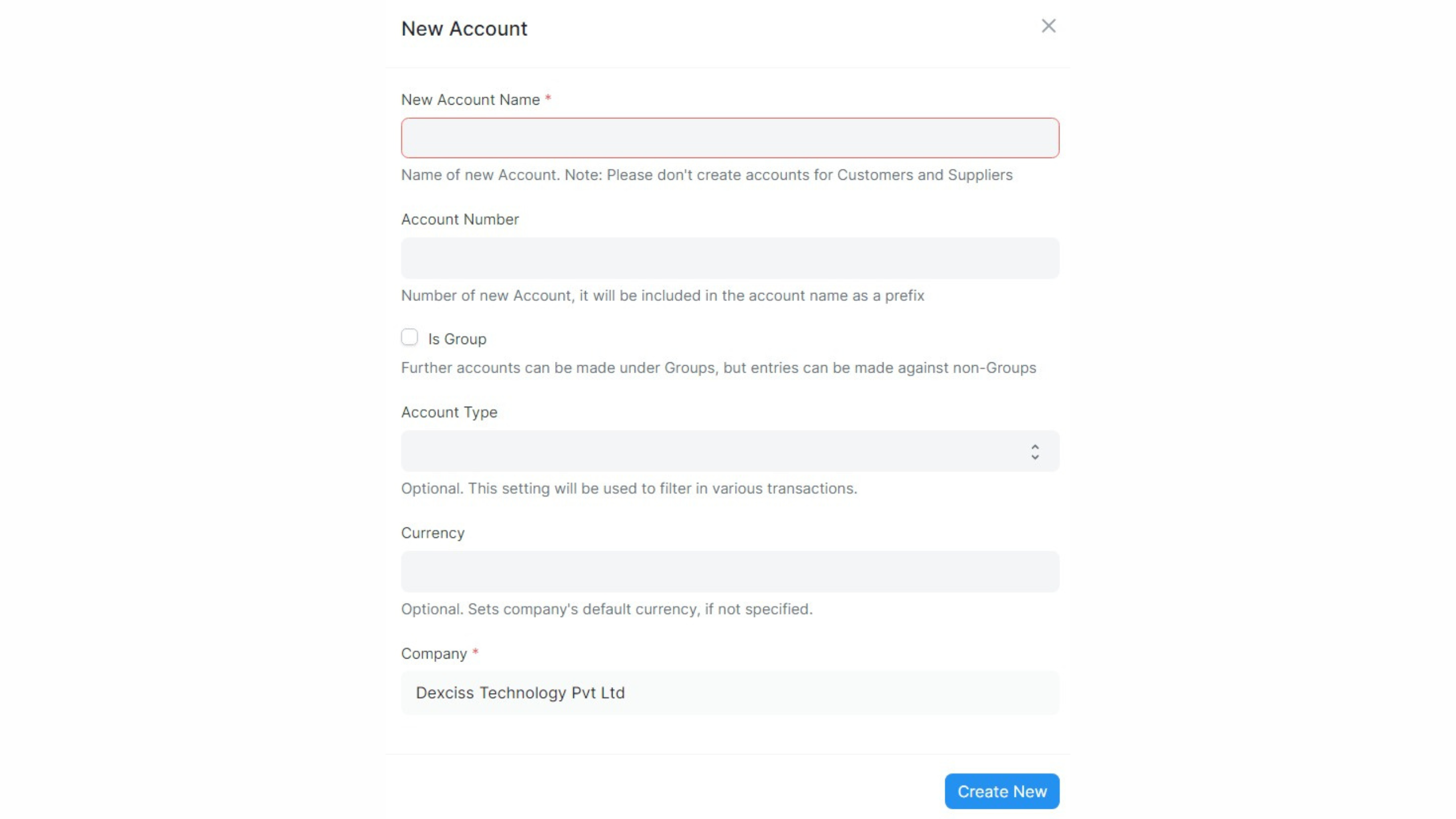
Task: Click the Account Number label
Action: click(x=460, y=220)
